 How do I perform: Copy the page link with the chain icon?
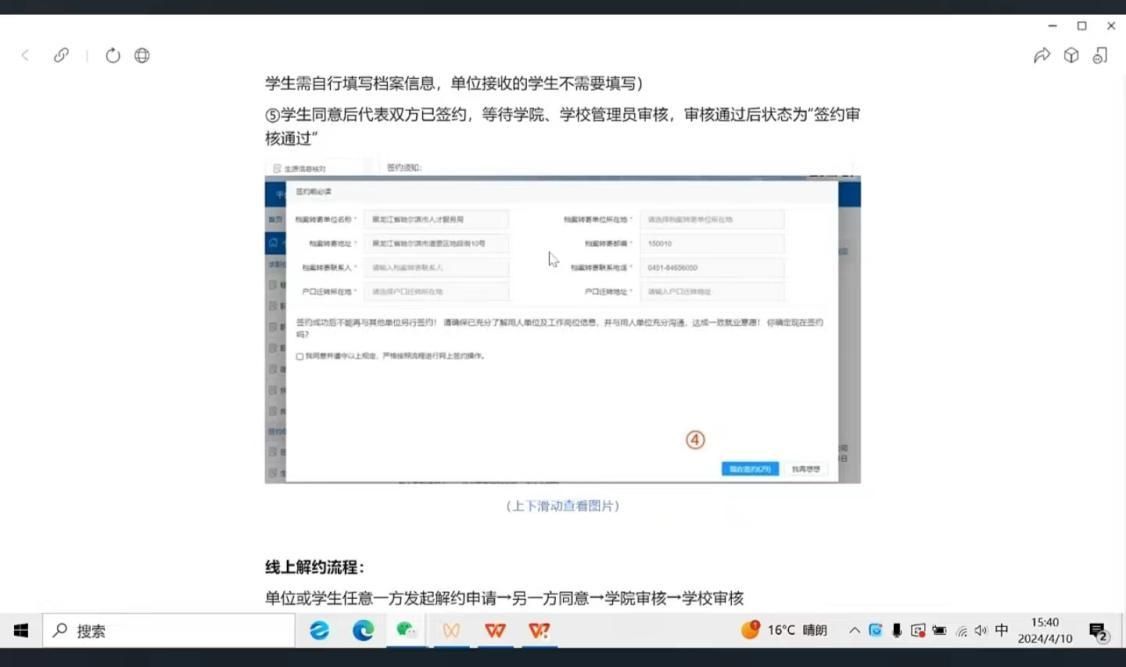(x=61, y=56)
